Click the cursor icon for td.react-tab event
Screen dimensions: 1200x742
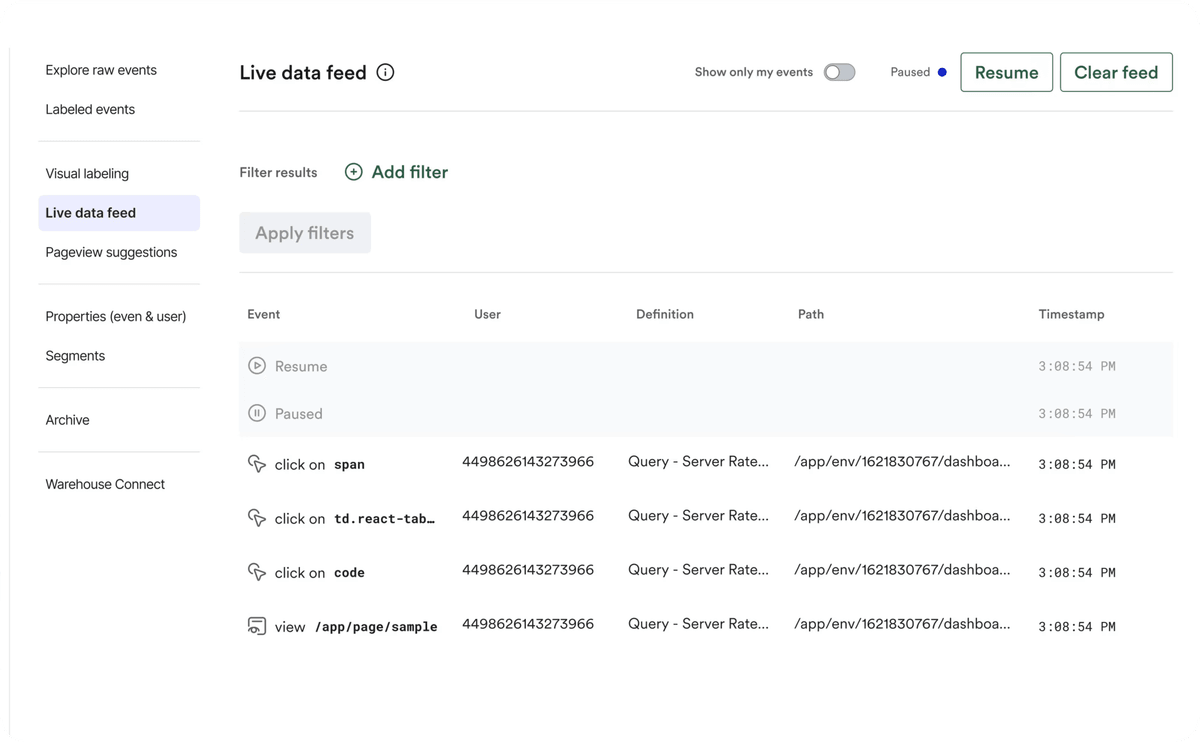257,518
